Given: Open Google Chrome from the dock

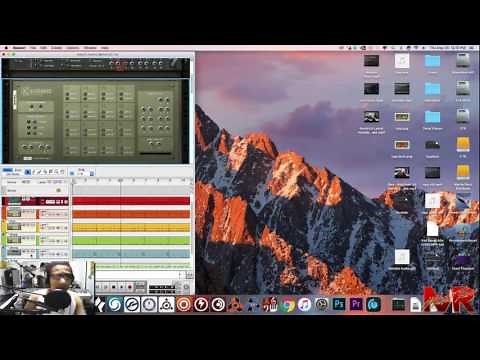Looking at the screenshot, I should (287, 304).
